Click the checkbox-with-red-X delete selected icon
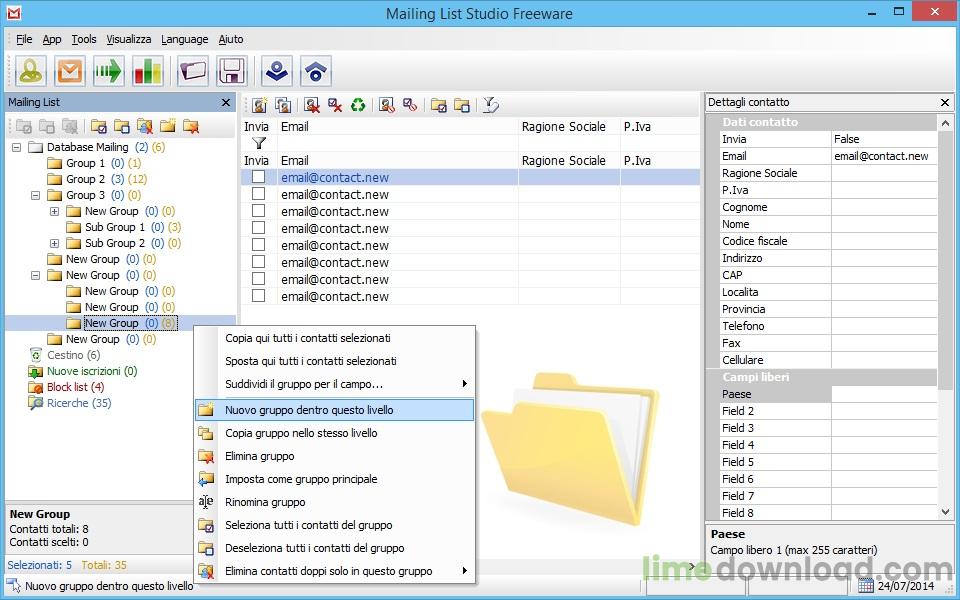 pyautogui.click(x=334, y=105)
